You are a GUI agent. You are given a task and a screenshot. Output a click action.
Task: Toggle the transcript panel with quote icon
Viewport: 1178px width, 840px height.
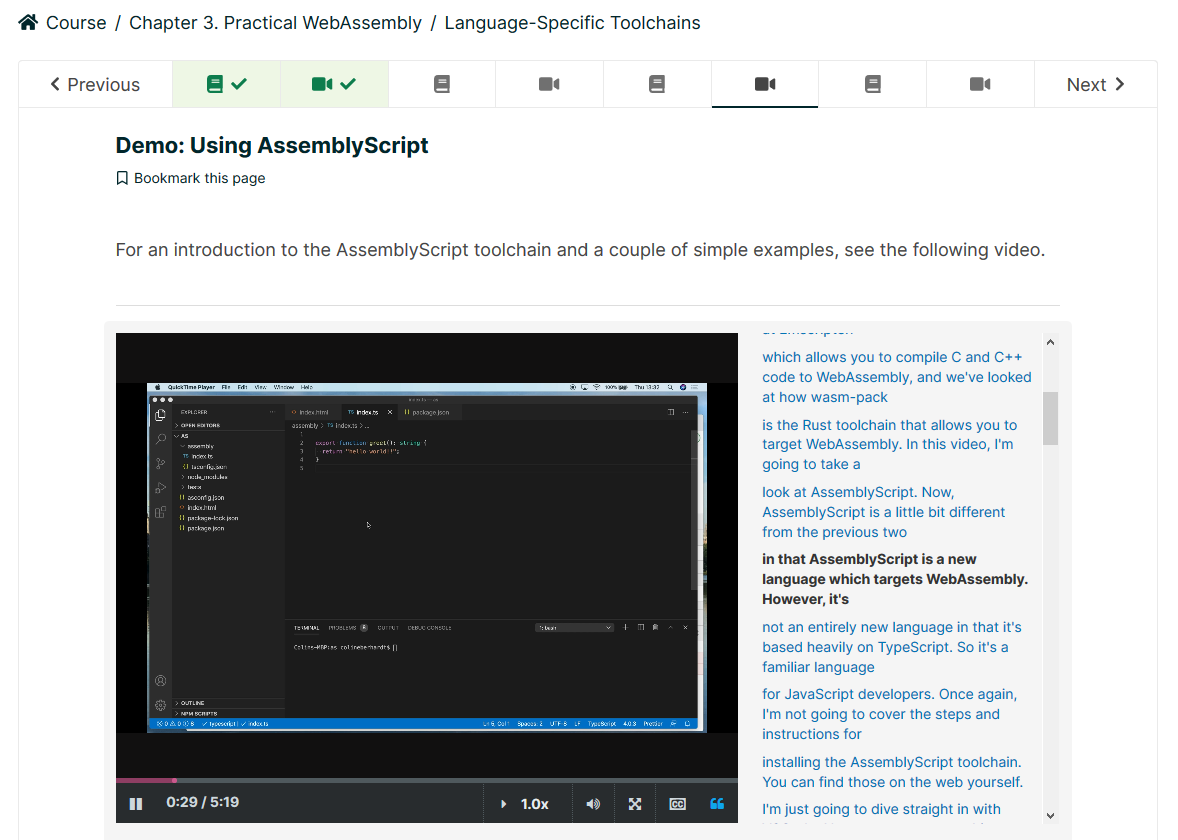[x=717, y=804]
